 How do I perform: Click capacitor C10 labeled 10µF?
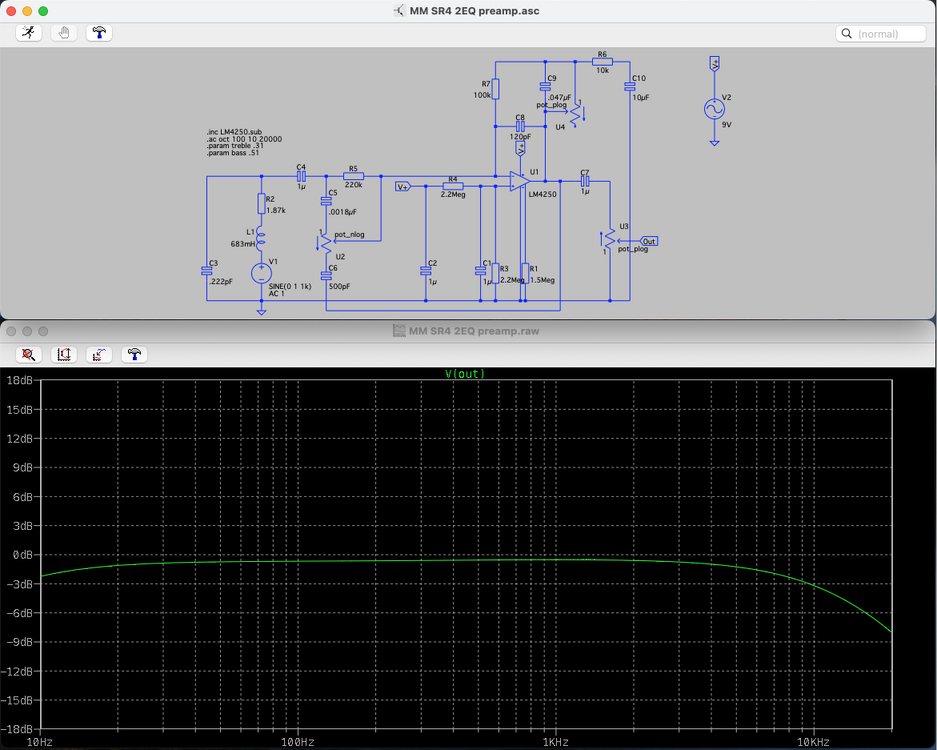pyautogui.click(x=631, y=85)
